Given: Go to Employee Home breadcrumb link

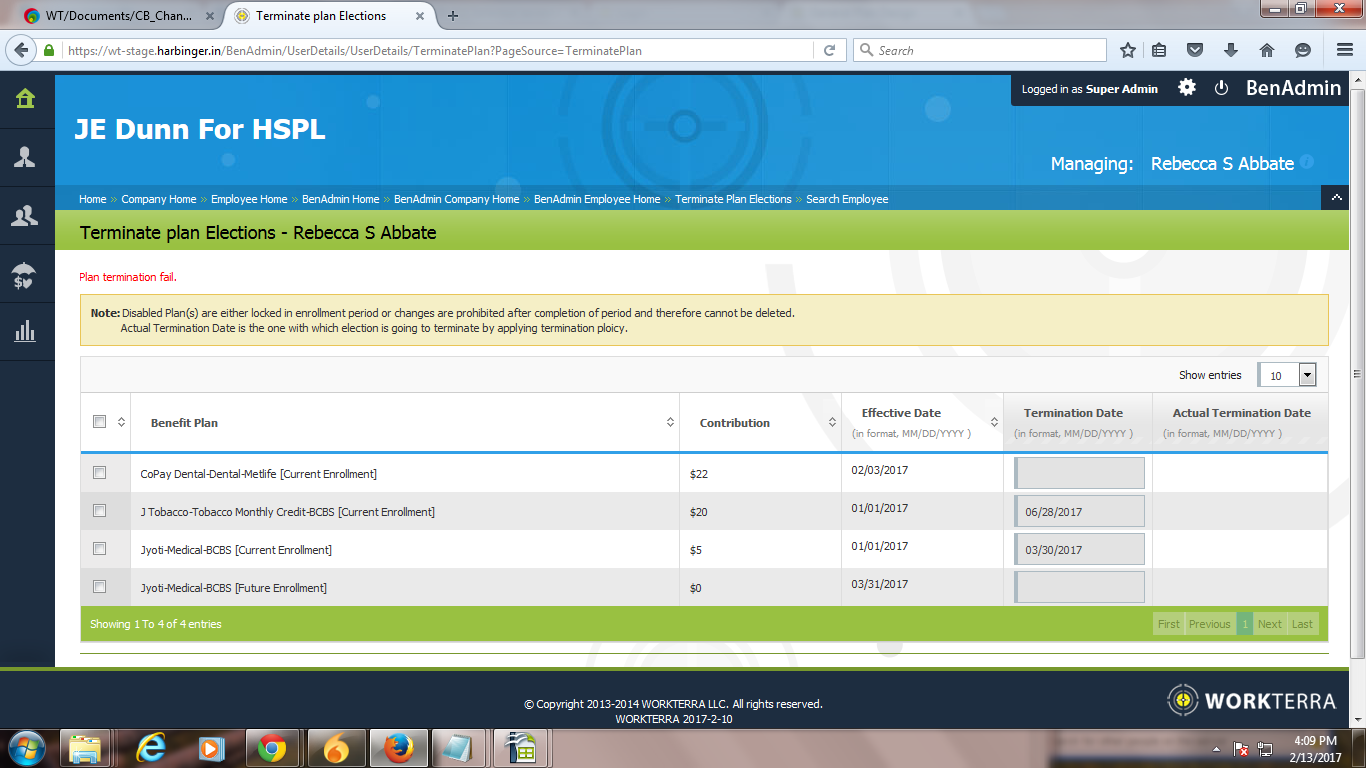Looking at the screenshot, I should point(249,199).
